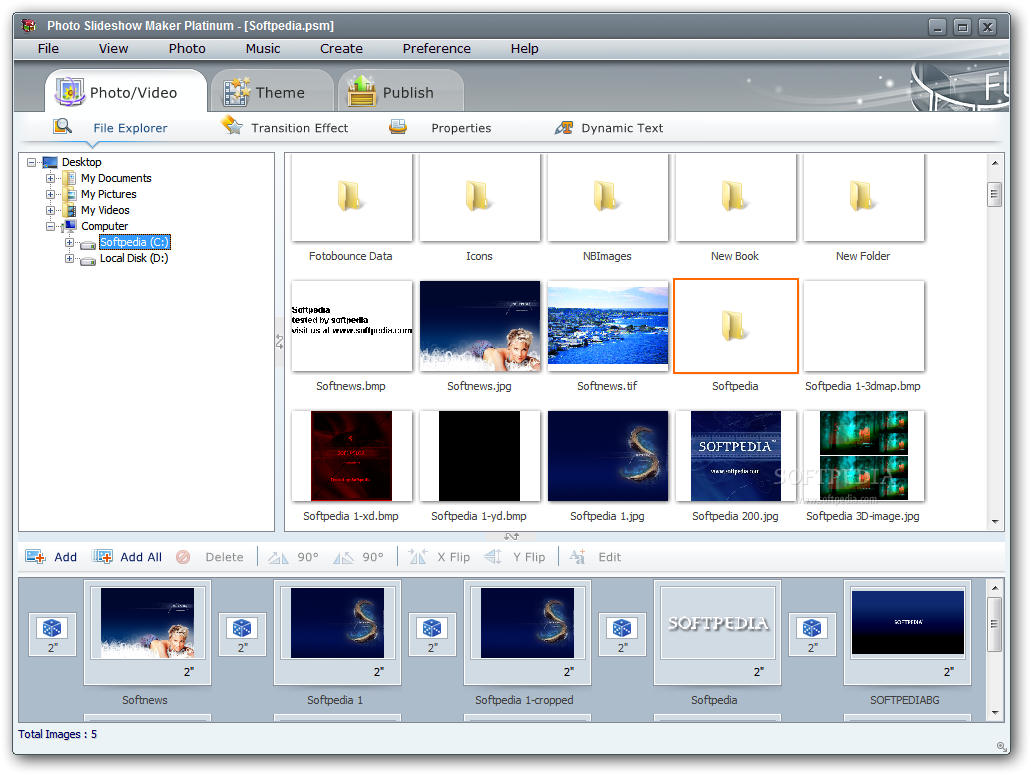This screenshot has width=1031, height=775.
Task: Click the Edit text icon
Action: (x=577, y=557)
